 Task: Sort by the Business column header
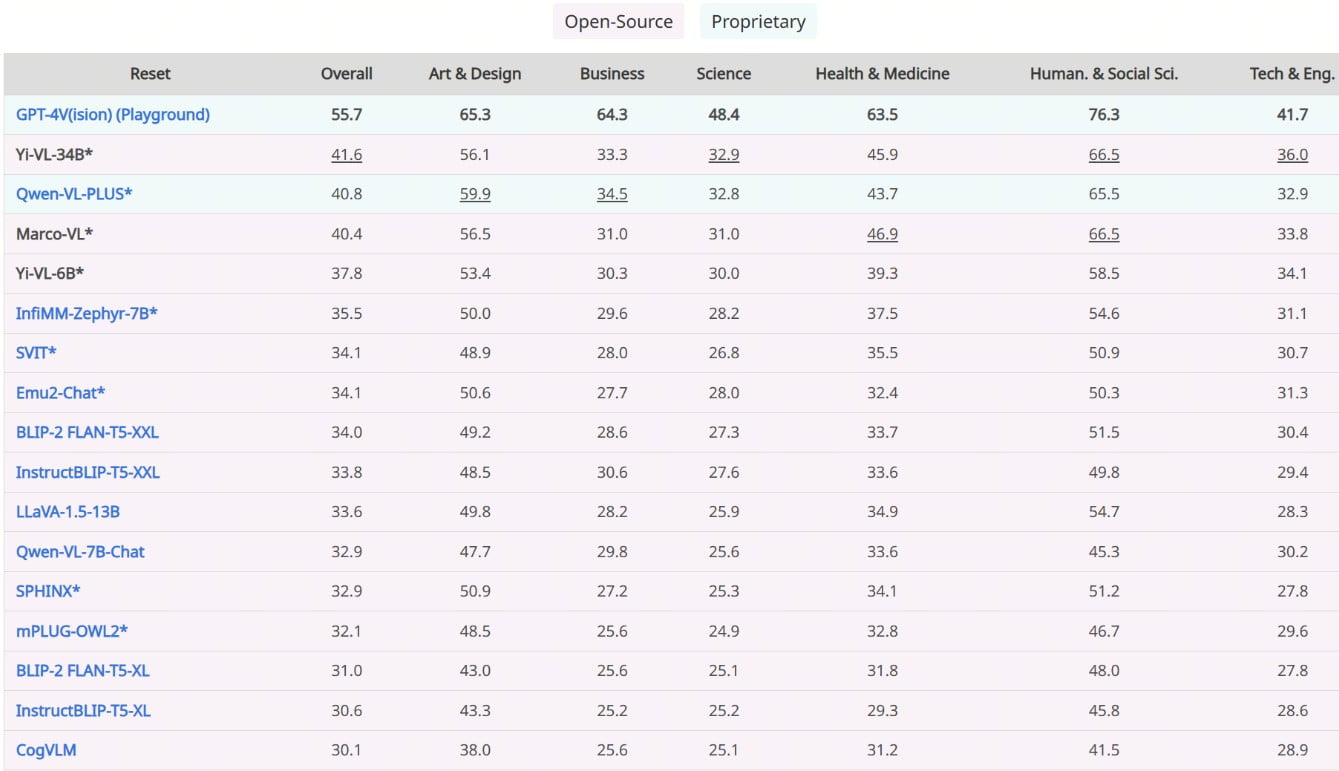[612, 74]
